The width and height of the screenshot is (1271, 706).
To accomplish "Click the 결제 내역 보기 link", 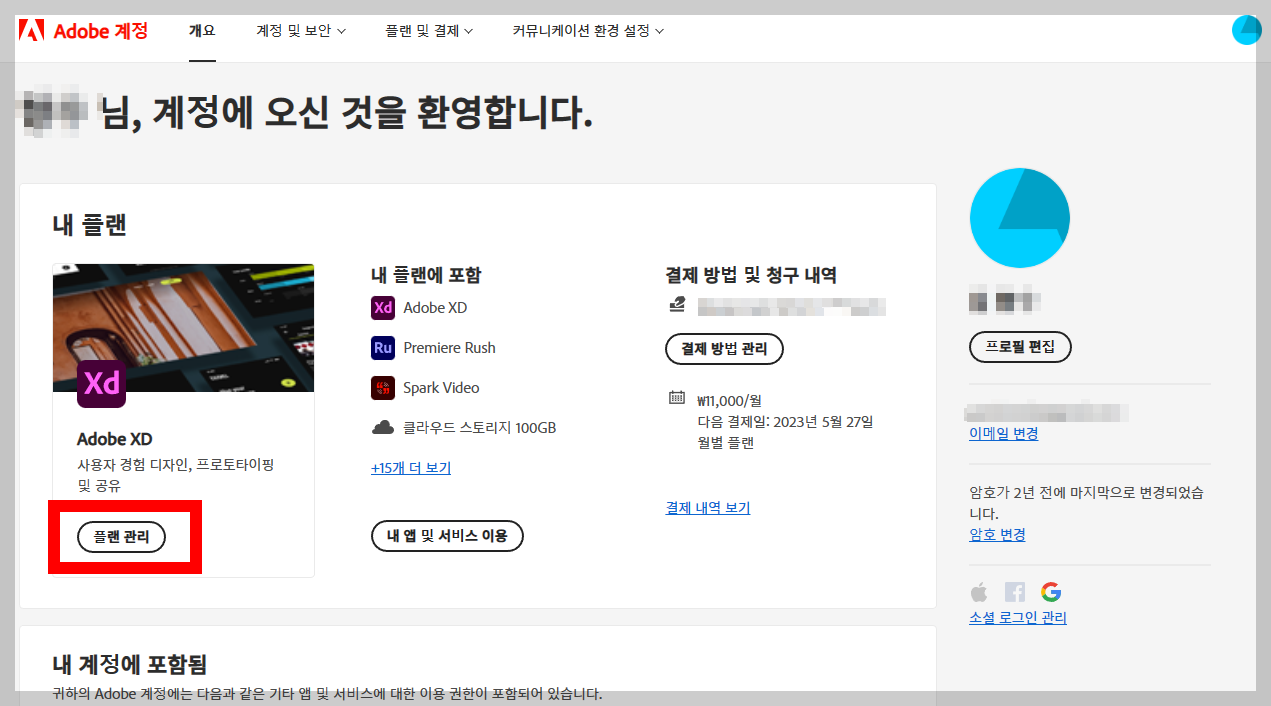I will point(707,507).
